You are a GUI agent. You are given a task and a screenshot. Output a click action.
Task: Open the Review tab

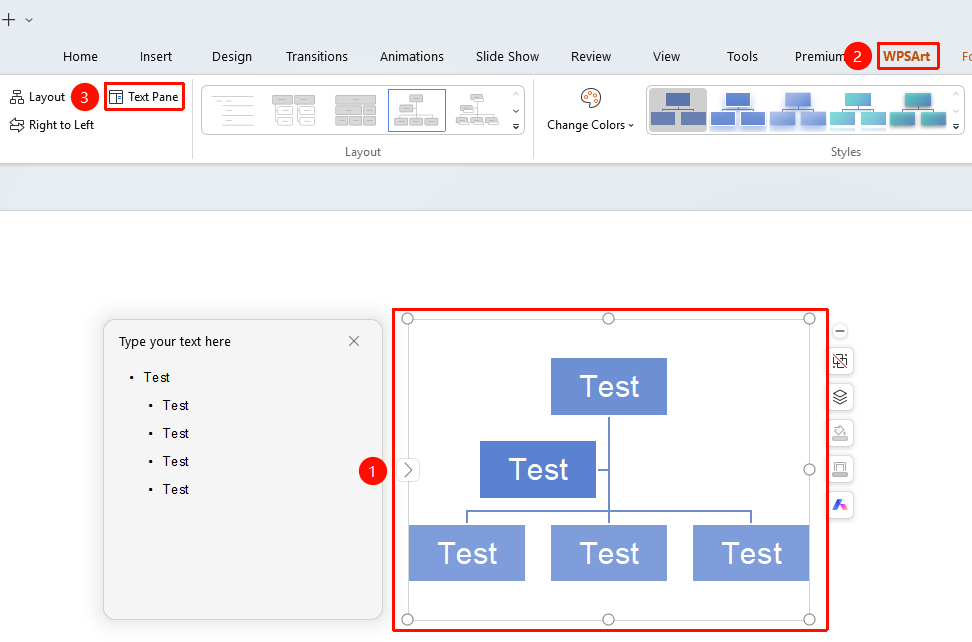point(591,56)
